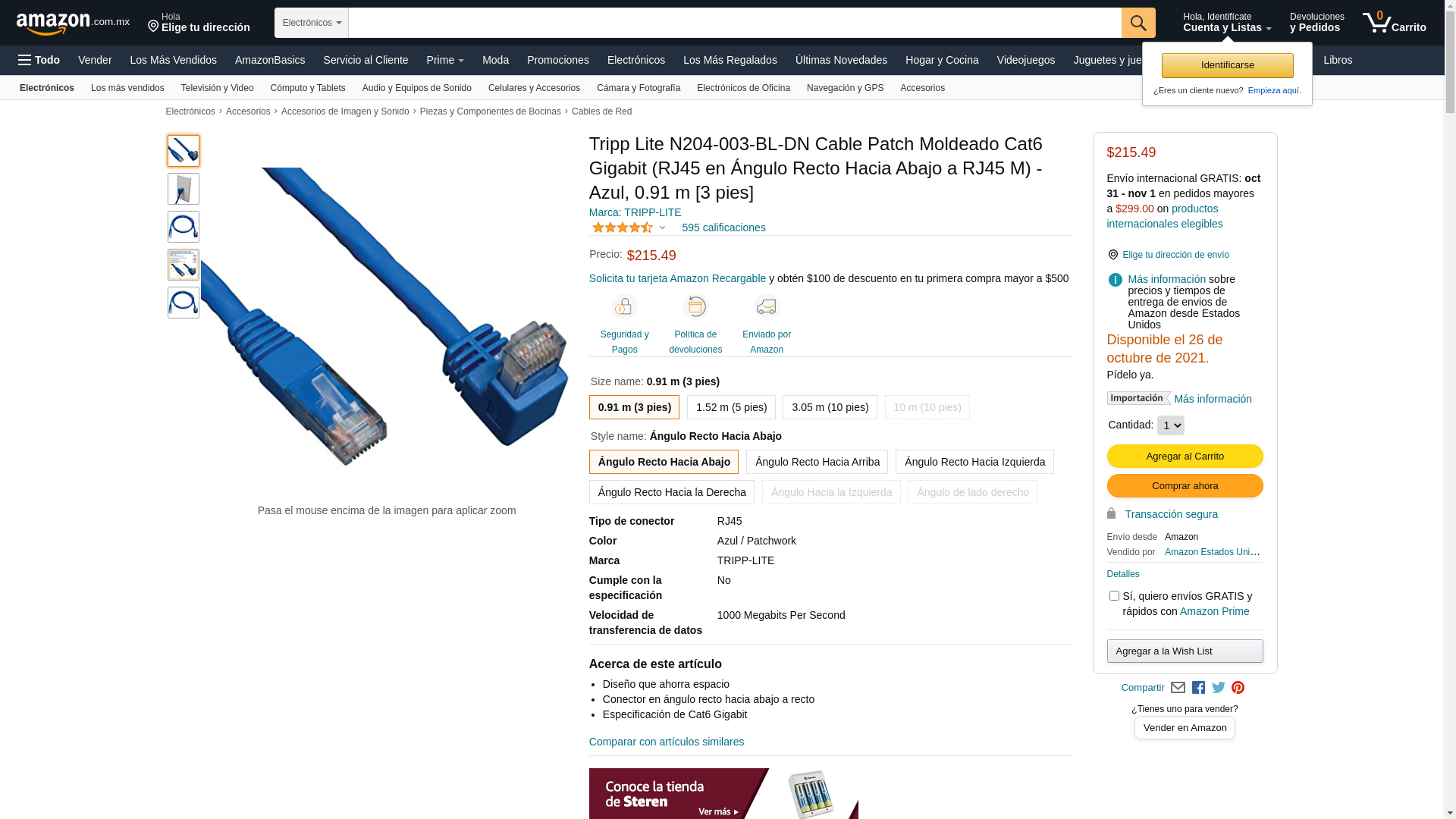Click the Amazon.com.mx logo
1456x819 pixels.
(73, 23)
